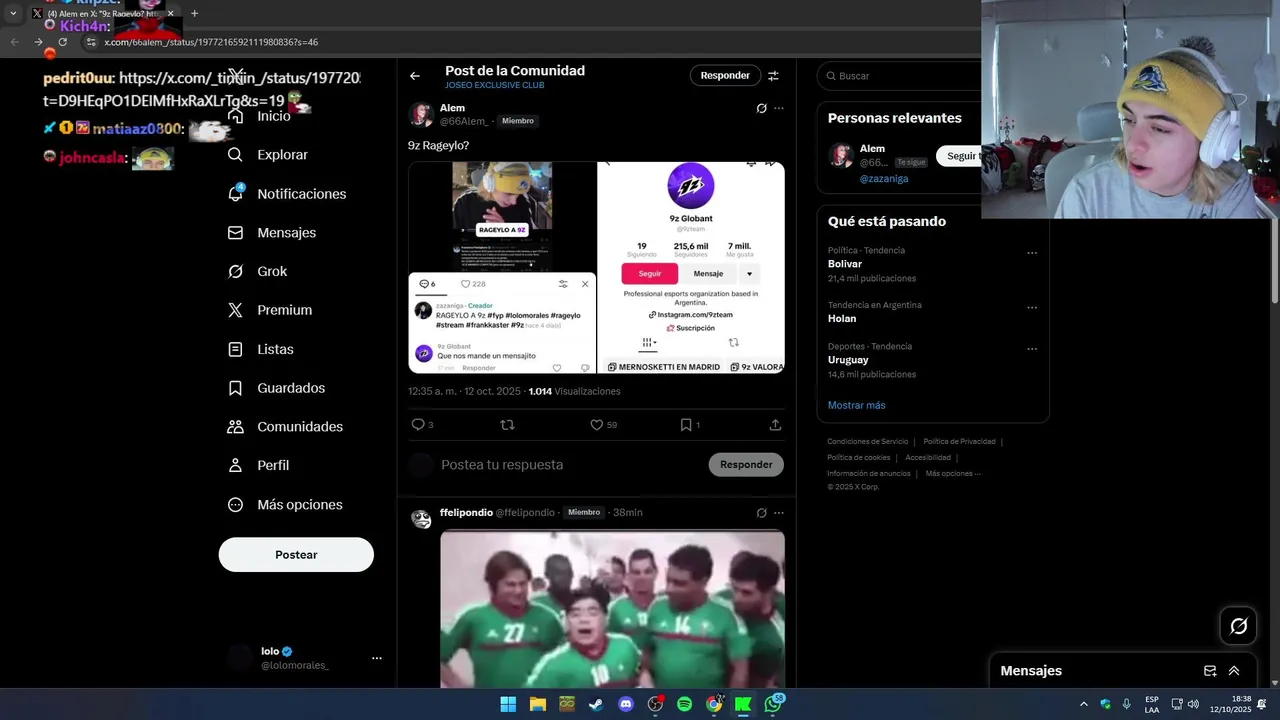The width and height of the screenshot is (1280, 720).
Task: Open Grok in the left sidebar
Action: [x=257, y=271]
